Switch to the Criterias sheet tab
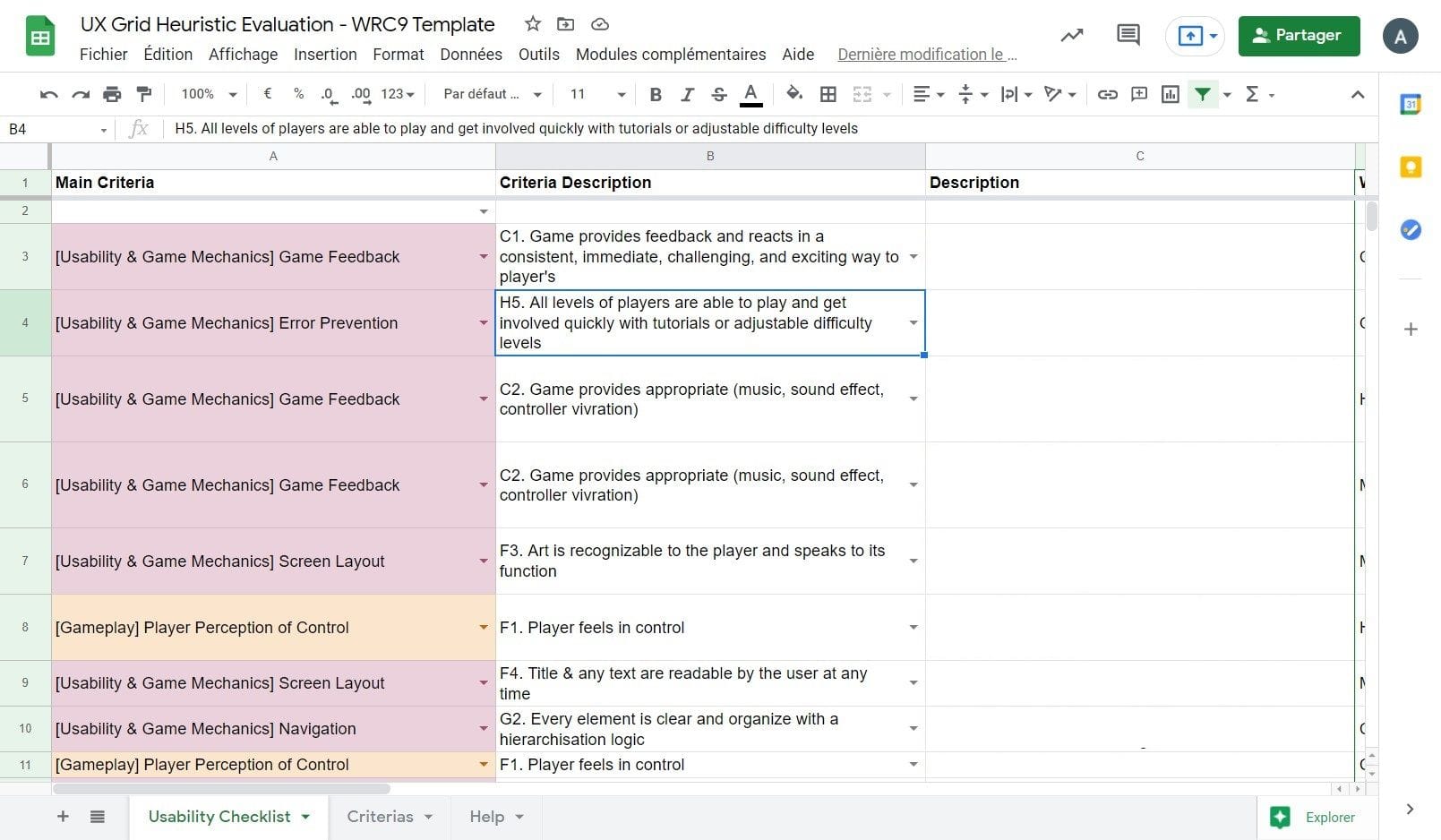The image size is (1441, 840). tap(380, 817)
